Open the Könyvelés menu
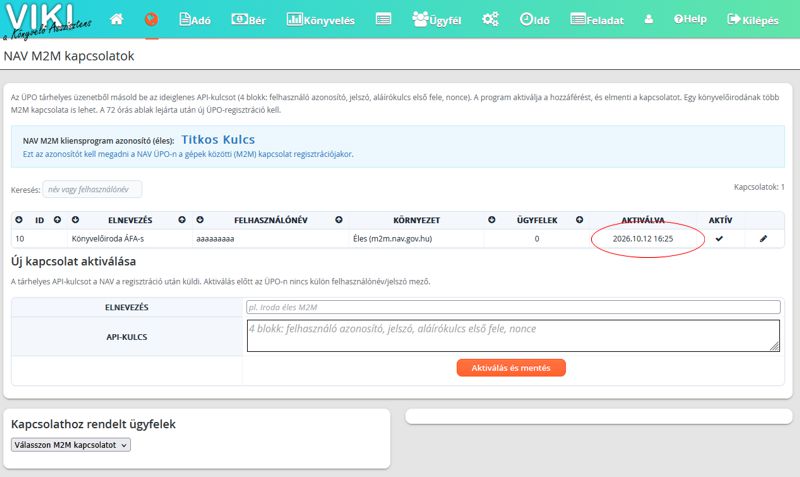Image resolution: width=800 pixels, height=477 pixels. point(320,20)
